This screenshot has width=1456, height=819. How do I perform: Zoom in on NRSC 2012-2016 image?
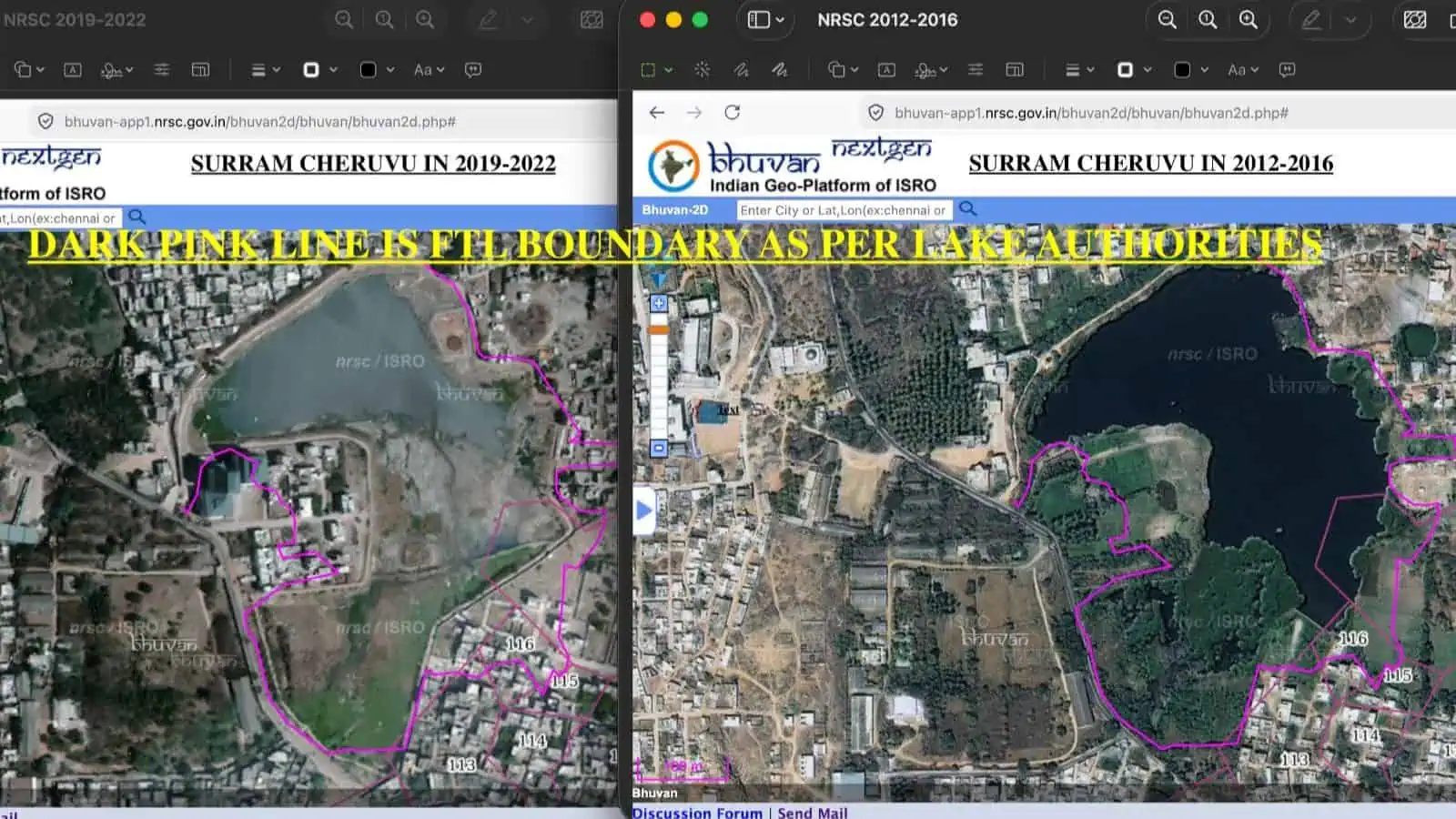(1249, 19)
